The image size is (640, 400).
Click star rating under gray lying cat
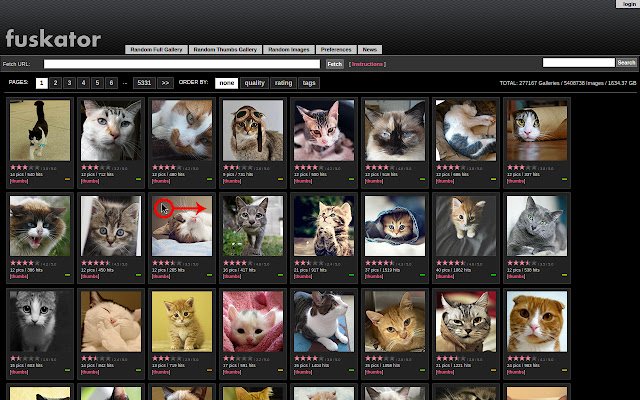(x=522, y=263)
